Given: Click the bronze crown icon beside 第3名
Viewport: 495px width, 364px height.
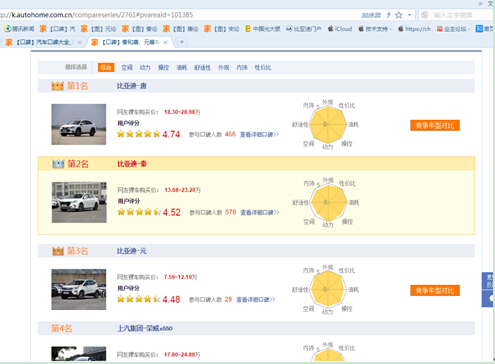Looking at the screenshot, I should (x=58, y=251).
